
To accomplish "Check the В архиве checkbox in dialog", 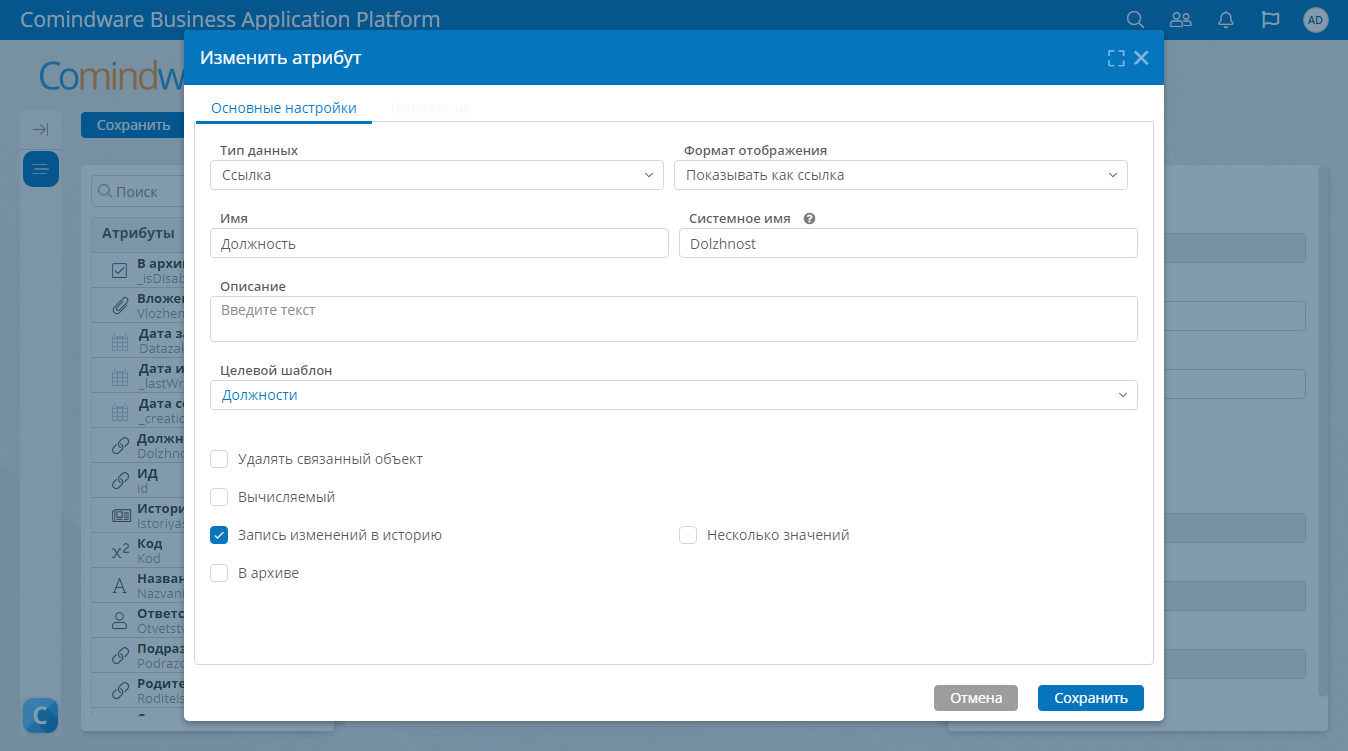I will [219, 573].
